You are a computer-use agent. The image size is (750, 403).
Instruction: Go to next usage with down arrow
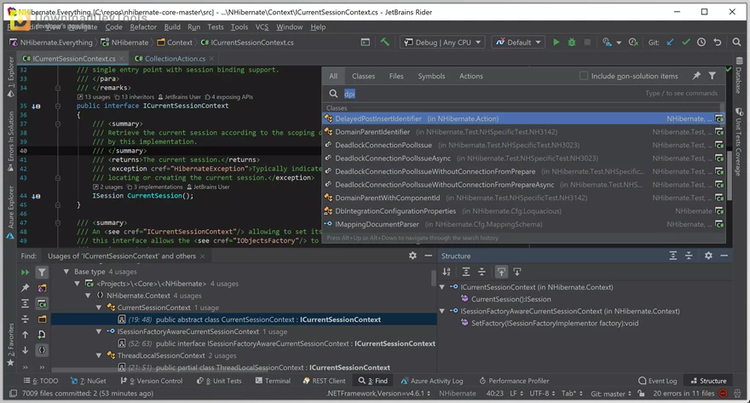pyautogui.click(x=25, y=350)
